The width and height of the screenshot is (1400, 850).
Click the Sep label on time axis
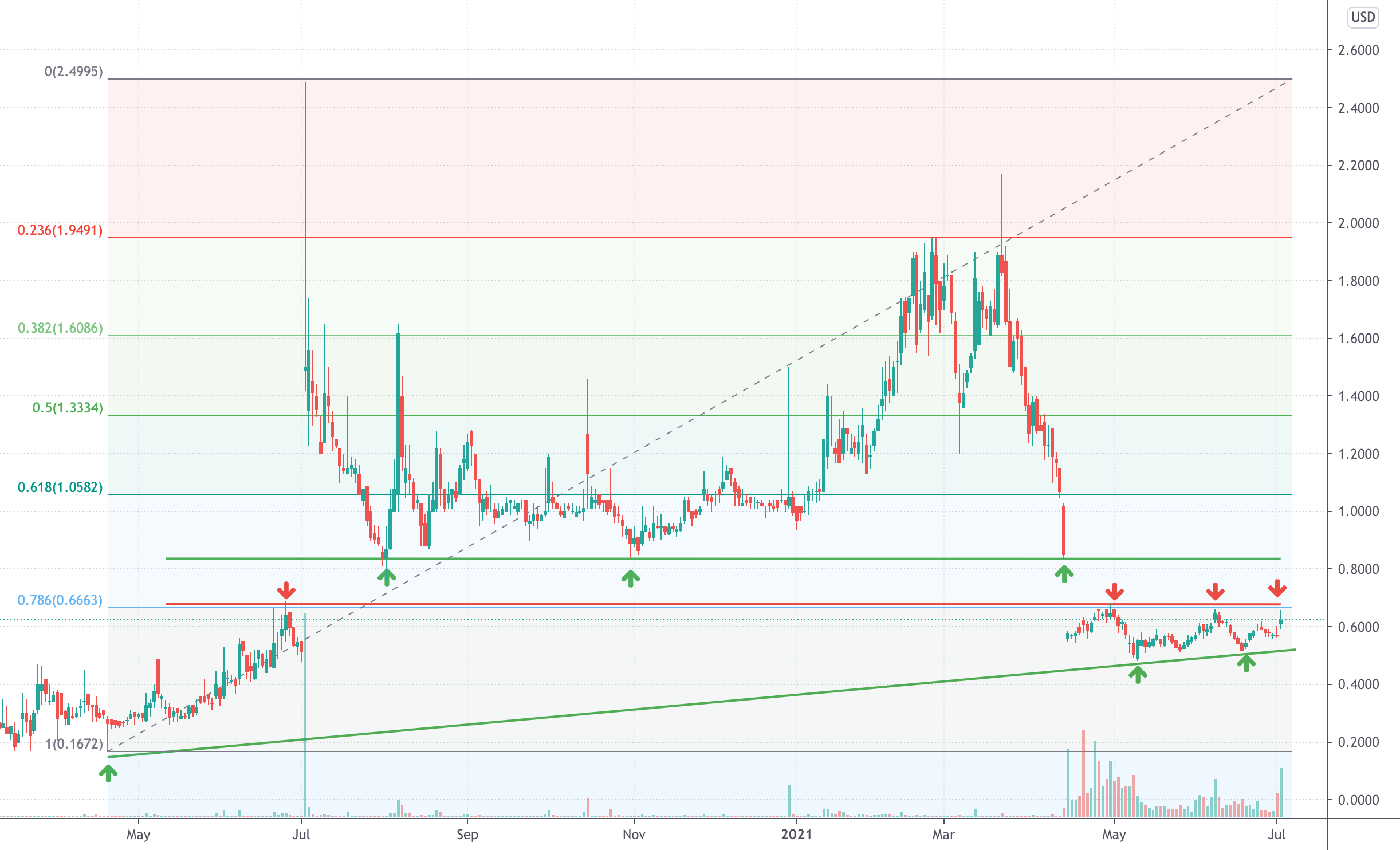467,835
